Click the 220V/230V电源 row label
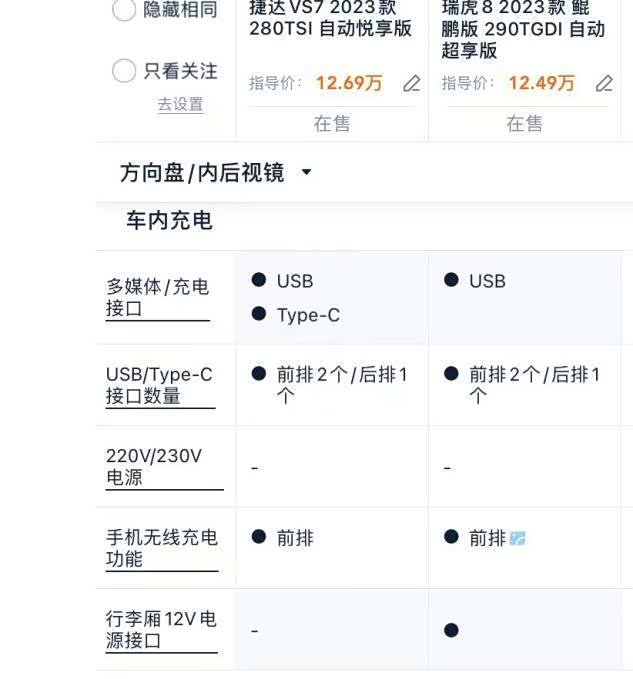Image resolution: width=633 pixels, height=679 pixels. coord(154,467)
